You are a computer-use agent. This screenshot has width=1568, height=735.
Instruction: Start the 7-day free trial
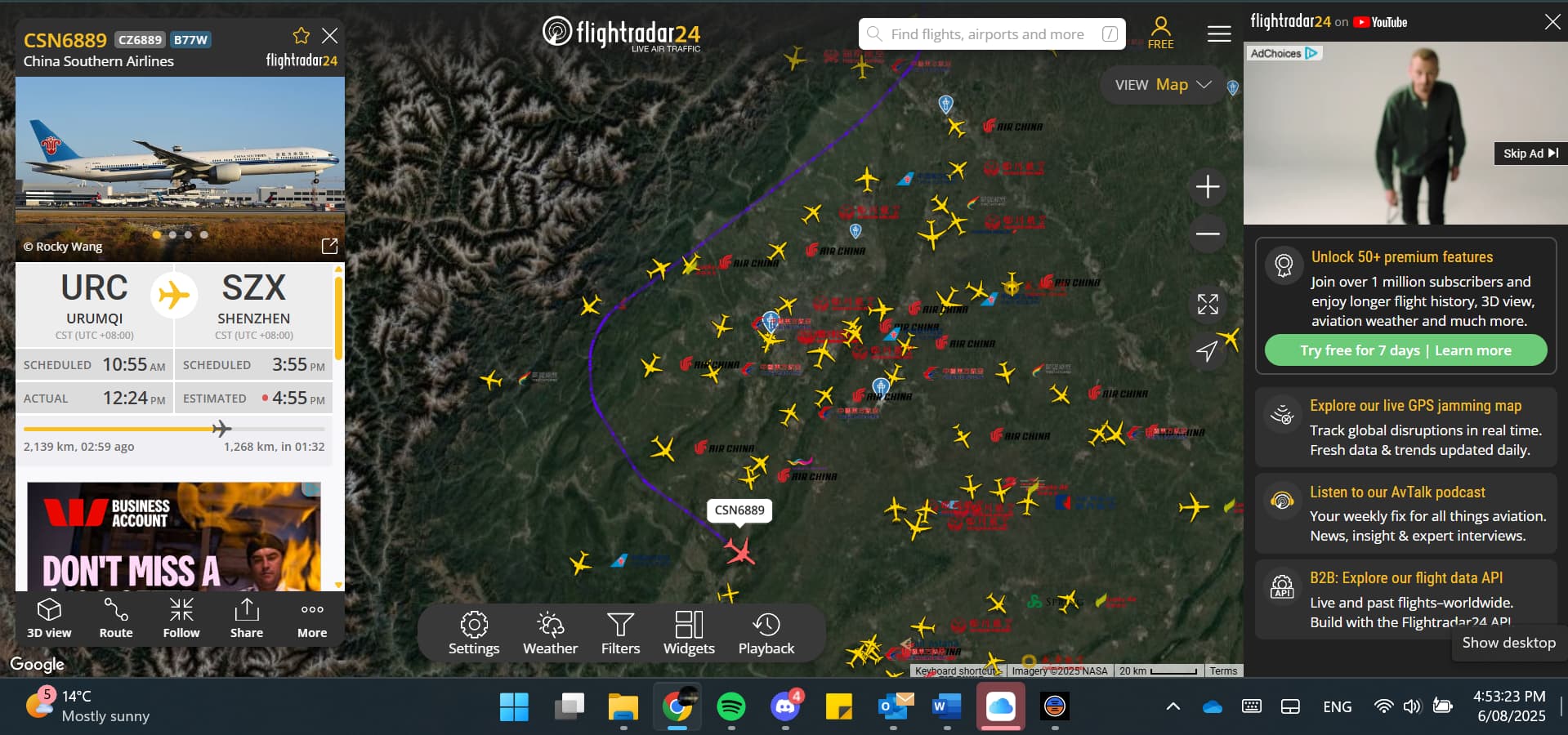[1360, 350]
